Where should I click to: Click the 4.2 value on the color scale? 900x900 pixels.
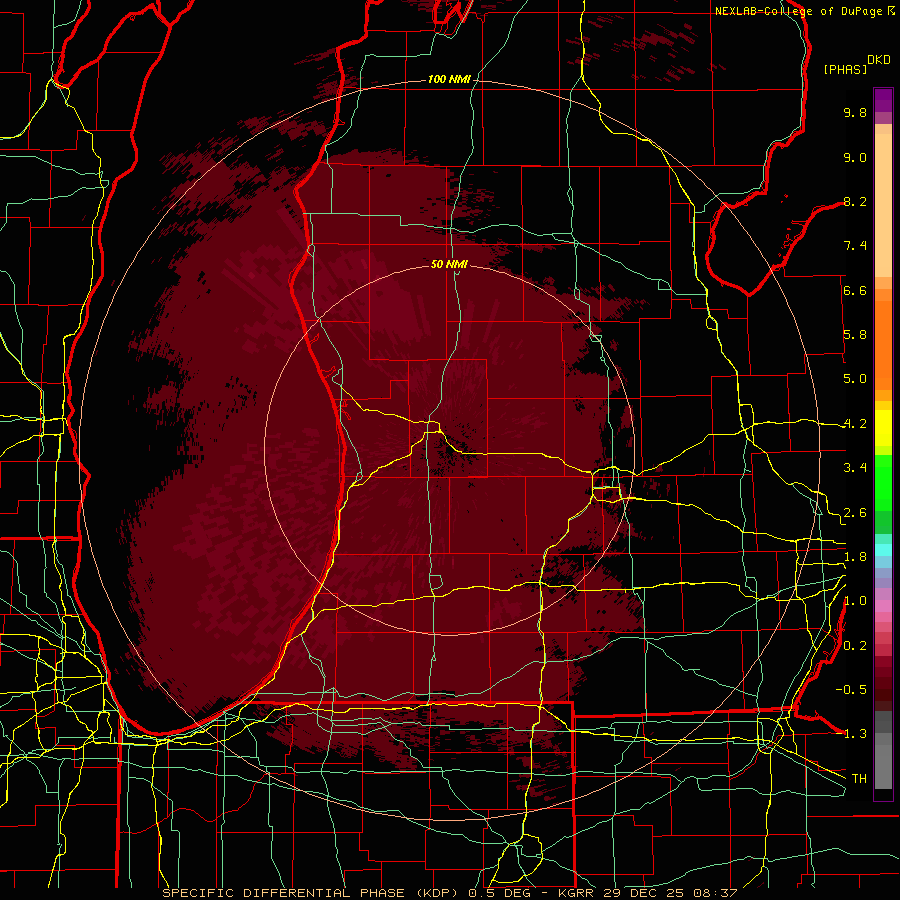coord(855,424)
